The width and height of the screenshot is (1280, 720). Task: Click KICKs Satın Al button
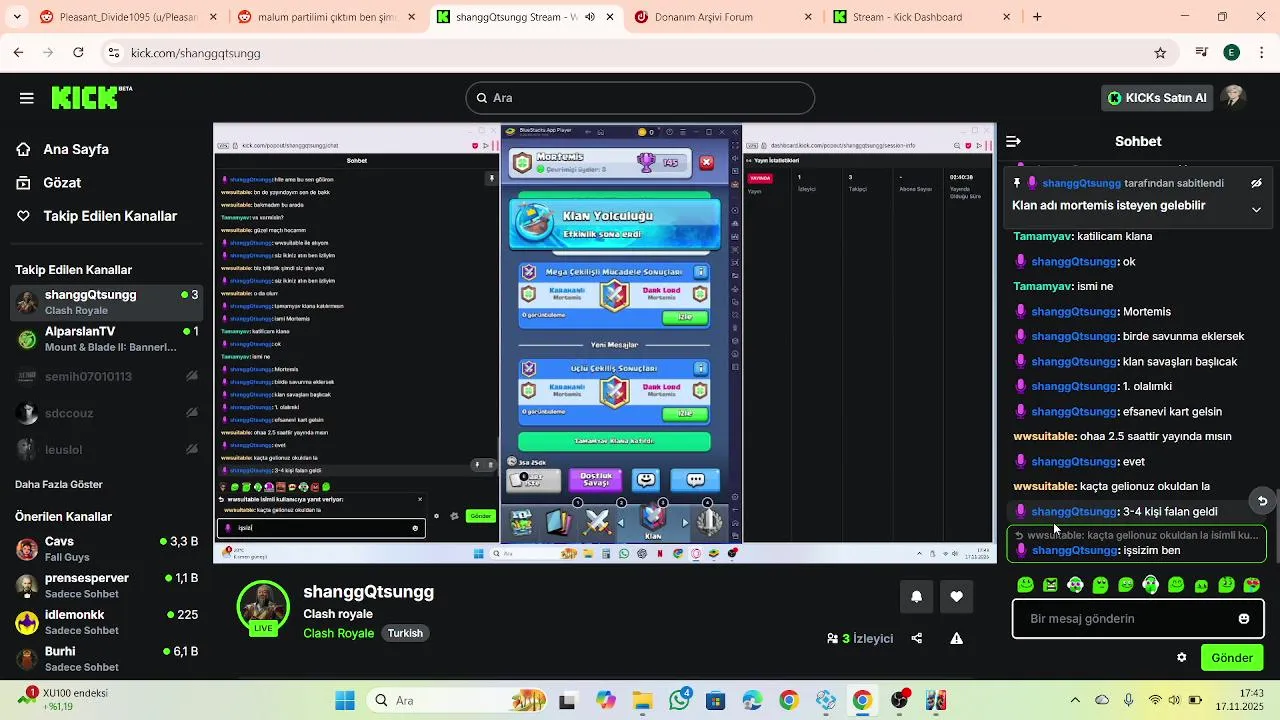[x=1157, y=98]
